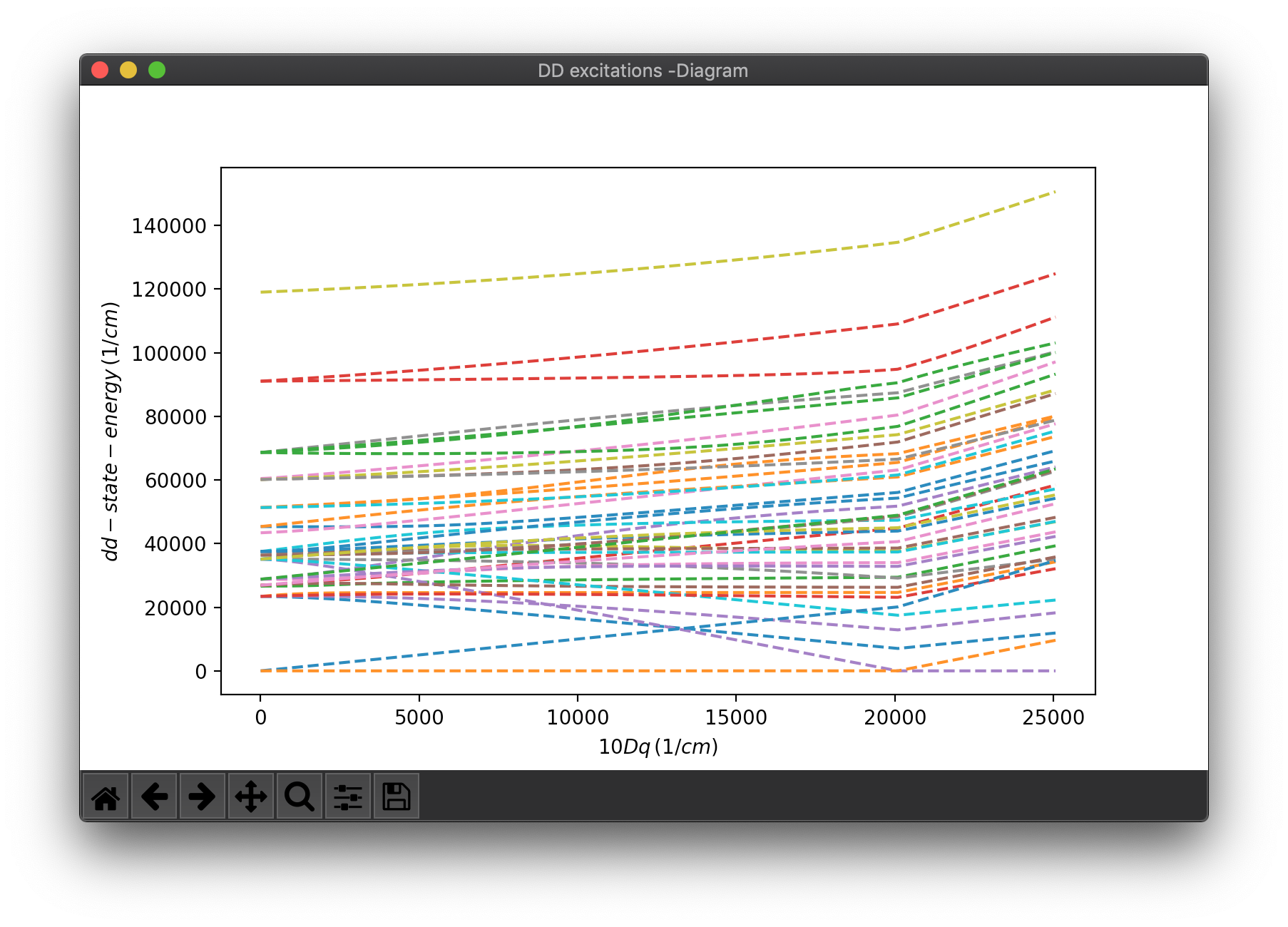This screenshot has width=1288, height=927.
Task: Click the 0 tick label on y-axis
Action: pyautogui.click(x=201, y=672)
